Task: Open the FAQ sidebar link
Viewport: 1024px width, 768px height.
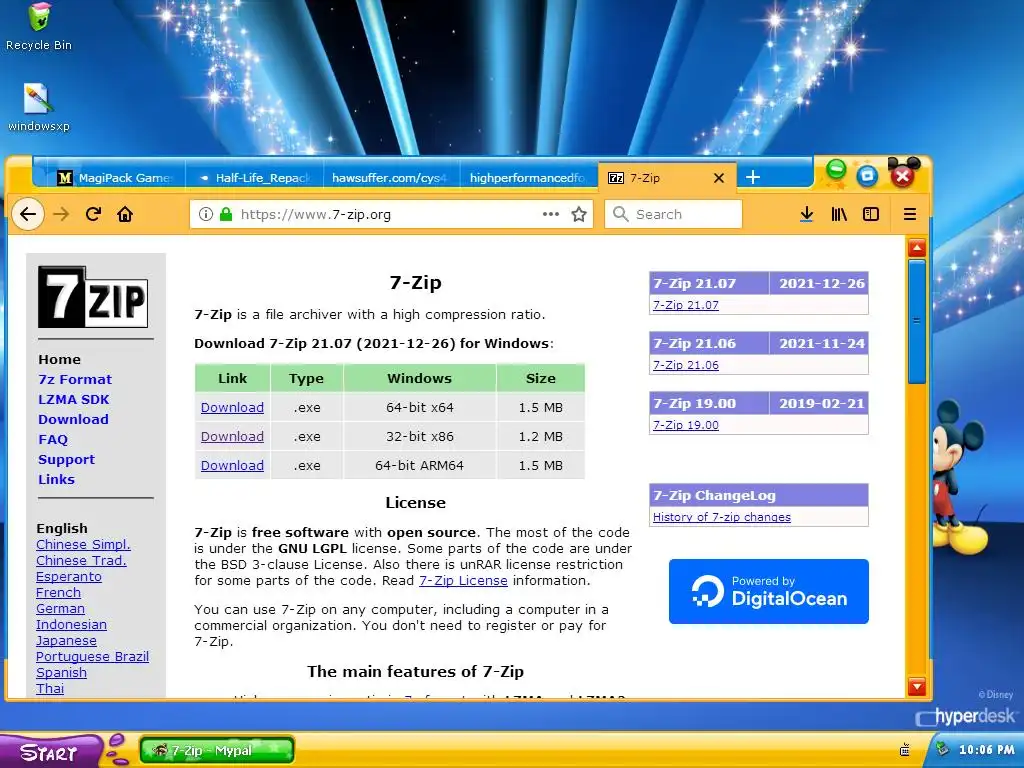Action: [x=53, y=440]
